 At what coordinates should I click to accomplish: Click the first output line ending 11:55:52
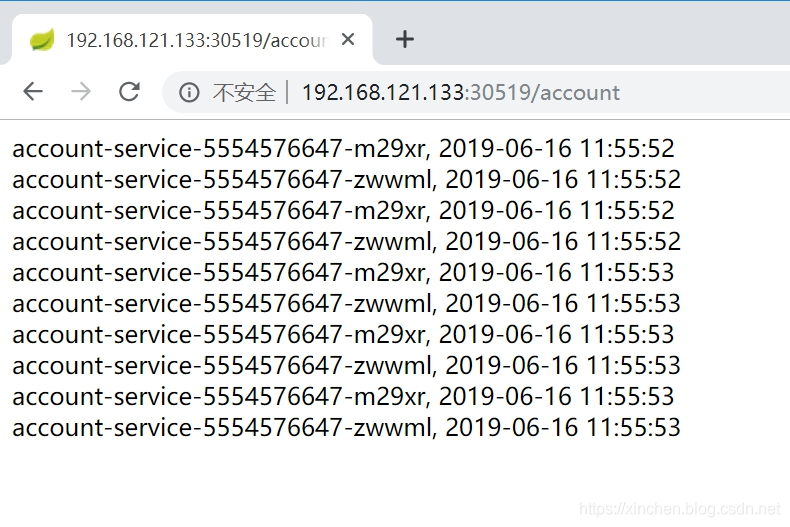(343, 149)
